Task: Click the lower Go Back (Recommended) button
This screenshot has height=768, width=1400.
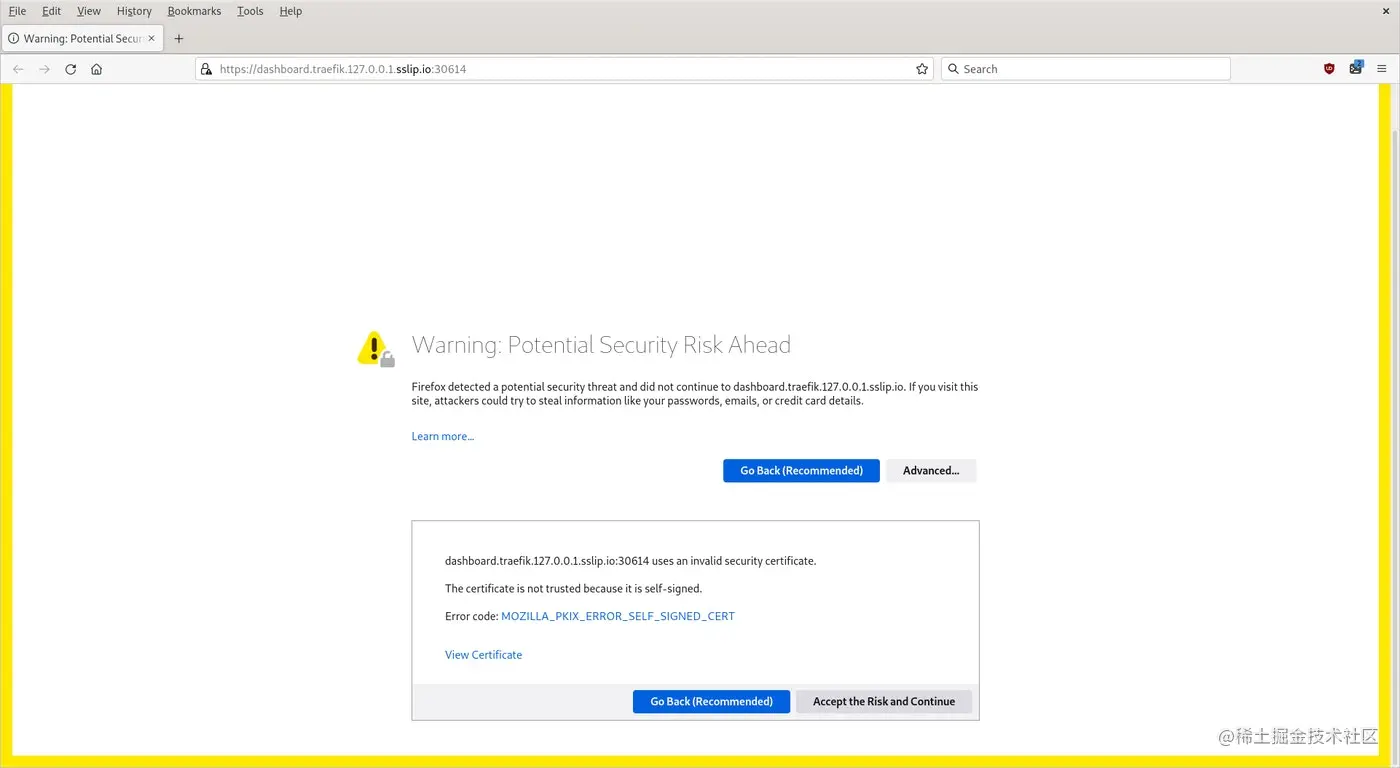Action: (x=711, y=702)
